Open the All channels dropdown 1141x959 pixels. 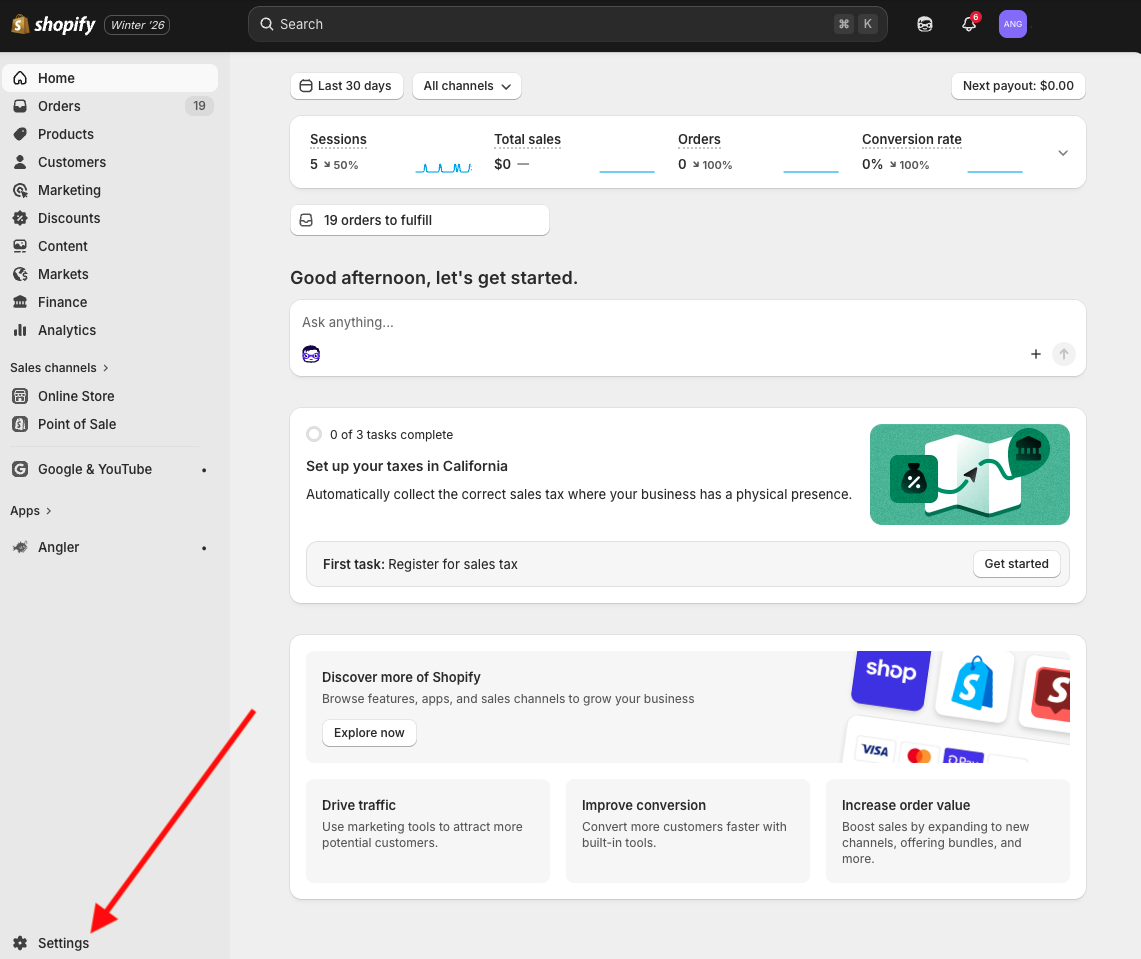coord(466,86)
